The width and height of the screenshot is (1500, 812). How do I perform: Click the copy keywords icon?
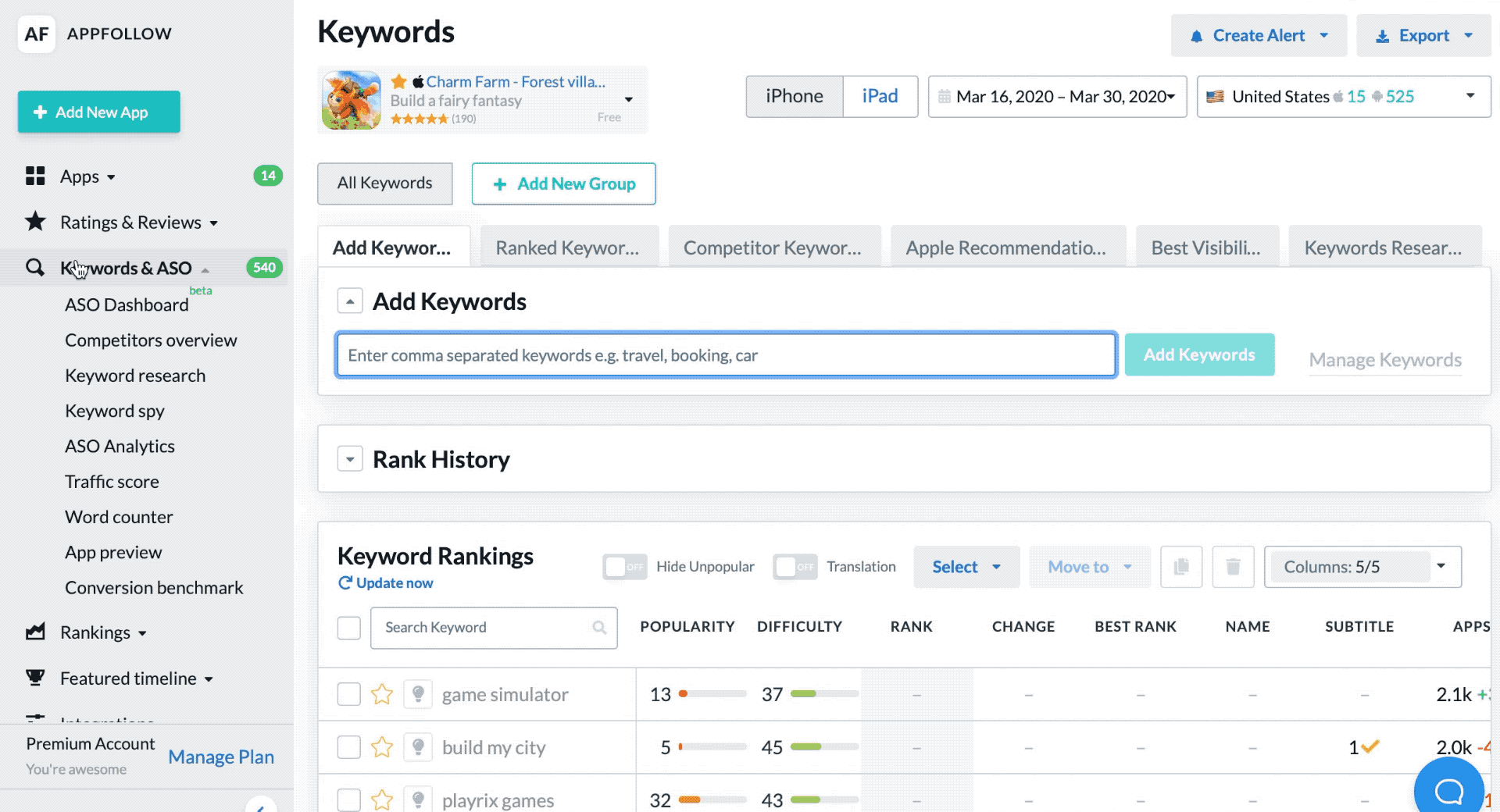[x=1181, y=567]
